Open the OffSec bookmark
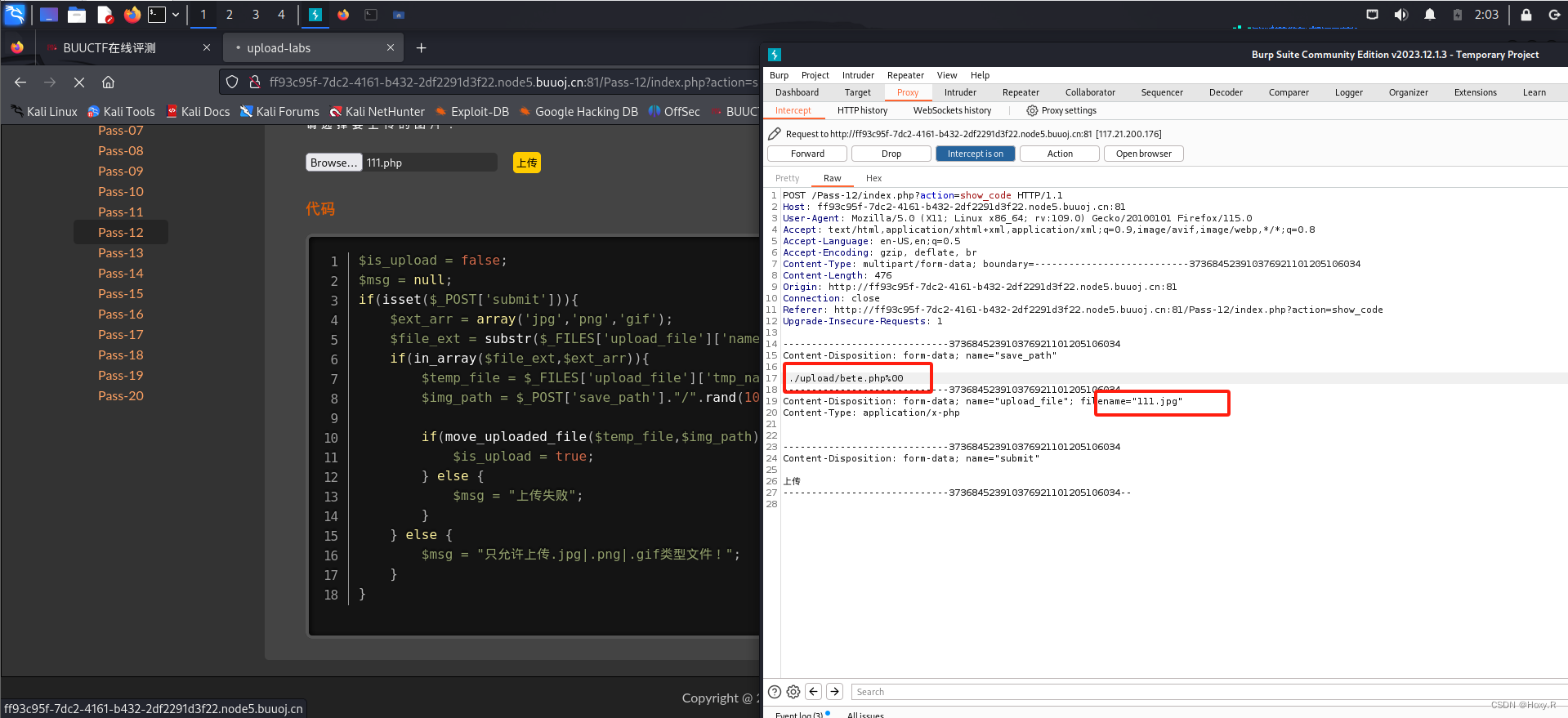The image size is (1568, 718). point(674,111)
